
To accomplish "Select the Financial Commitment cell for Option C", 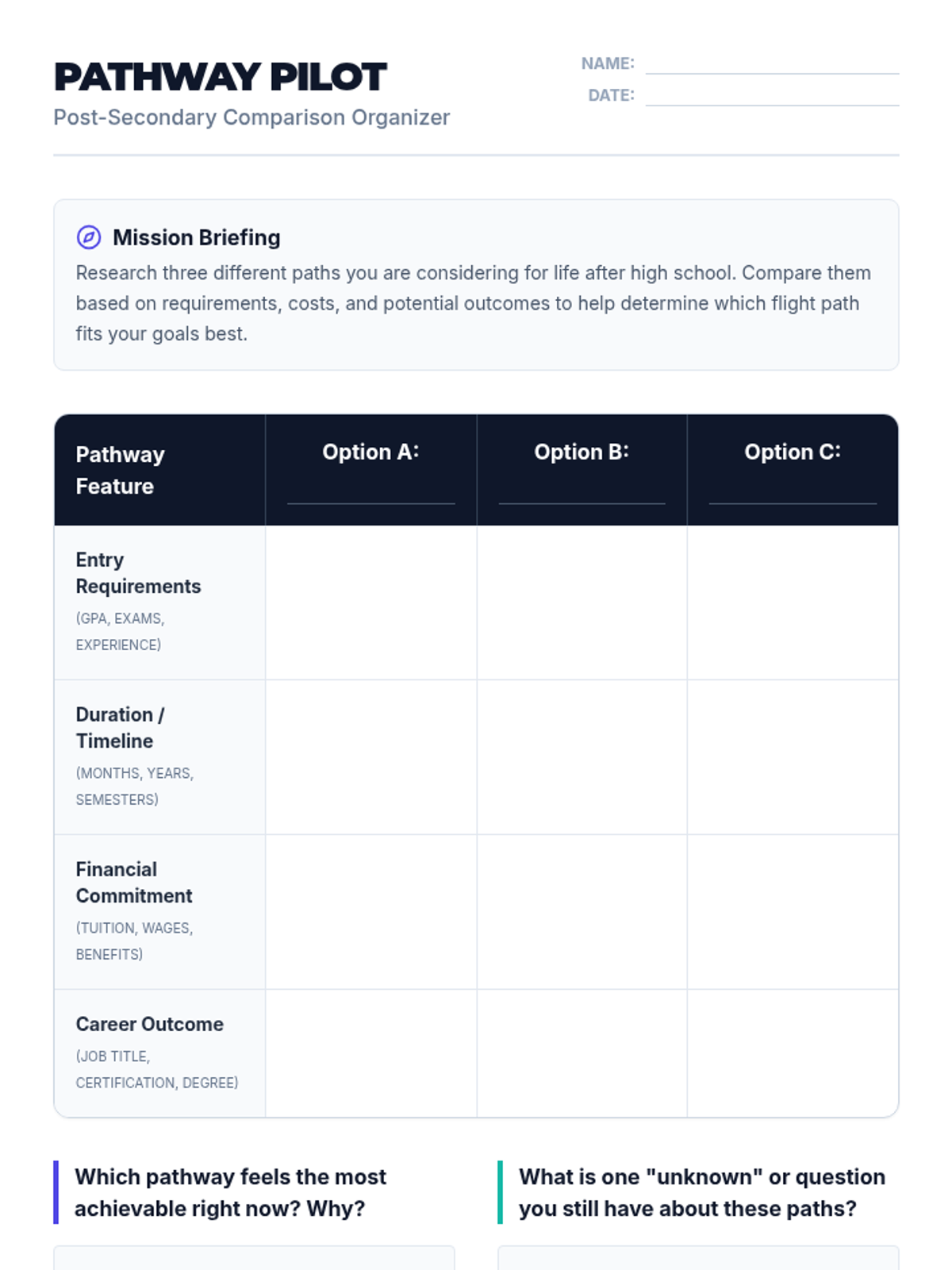I will click(x=793, y=912).
